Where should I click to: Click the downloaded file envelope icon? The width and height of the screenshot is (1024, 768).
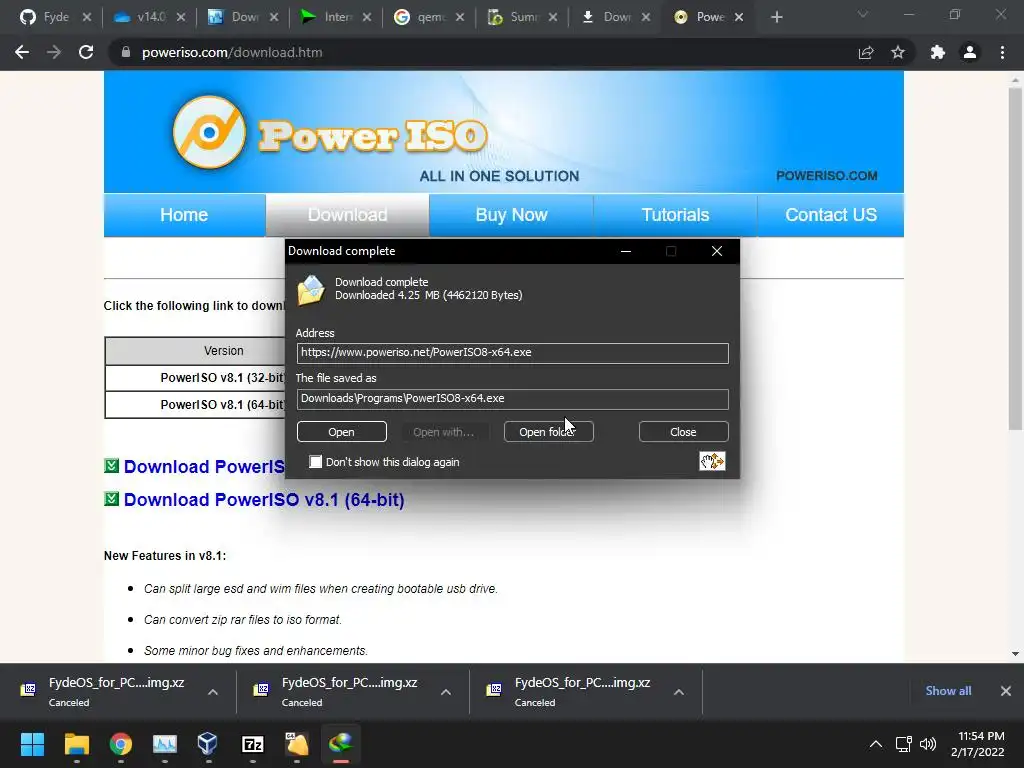[x=311, y=290]
